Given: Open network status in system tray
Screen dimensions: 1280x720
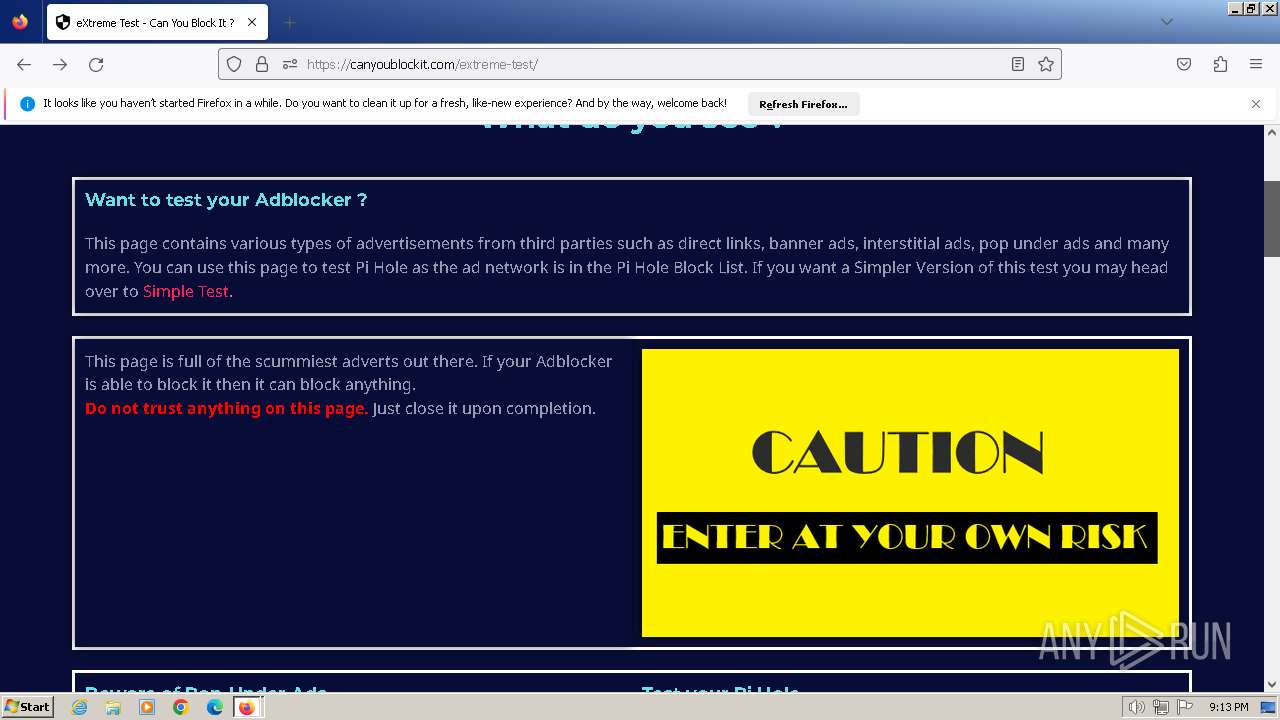Looking at the screenshot, I should pyautogui.click(x=1161, y=707).
